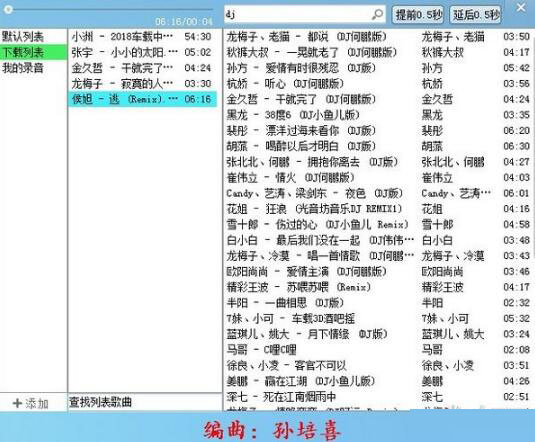Choose 马哥 - C哩C哩 result
Viewport: 535px width, 442px height.
[x=378, y=350]
